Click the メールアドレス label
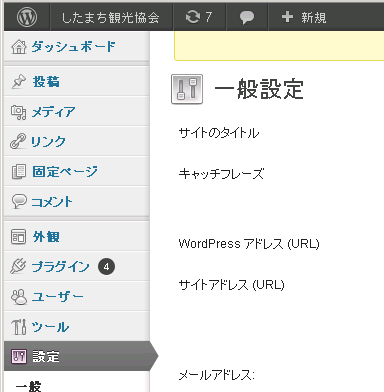384x392 pixels. [217, 375]
